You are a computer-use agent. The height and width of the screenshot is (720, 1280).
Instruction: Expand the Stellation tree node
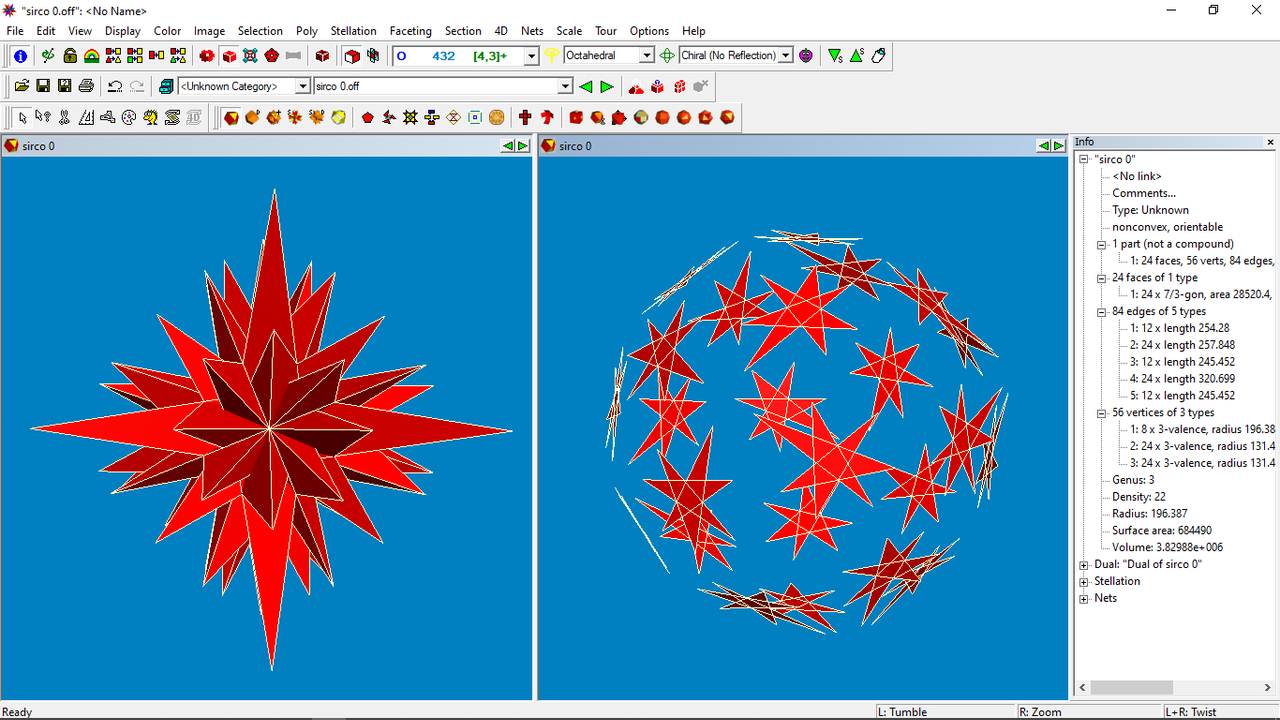click(x=1084, y=581)
